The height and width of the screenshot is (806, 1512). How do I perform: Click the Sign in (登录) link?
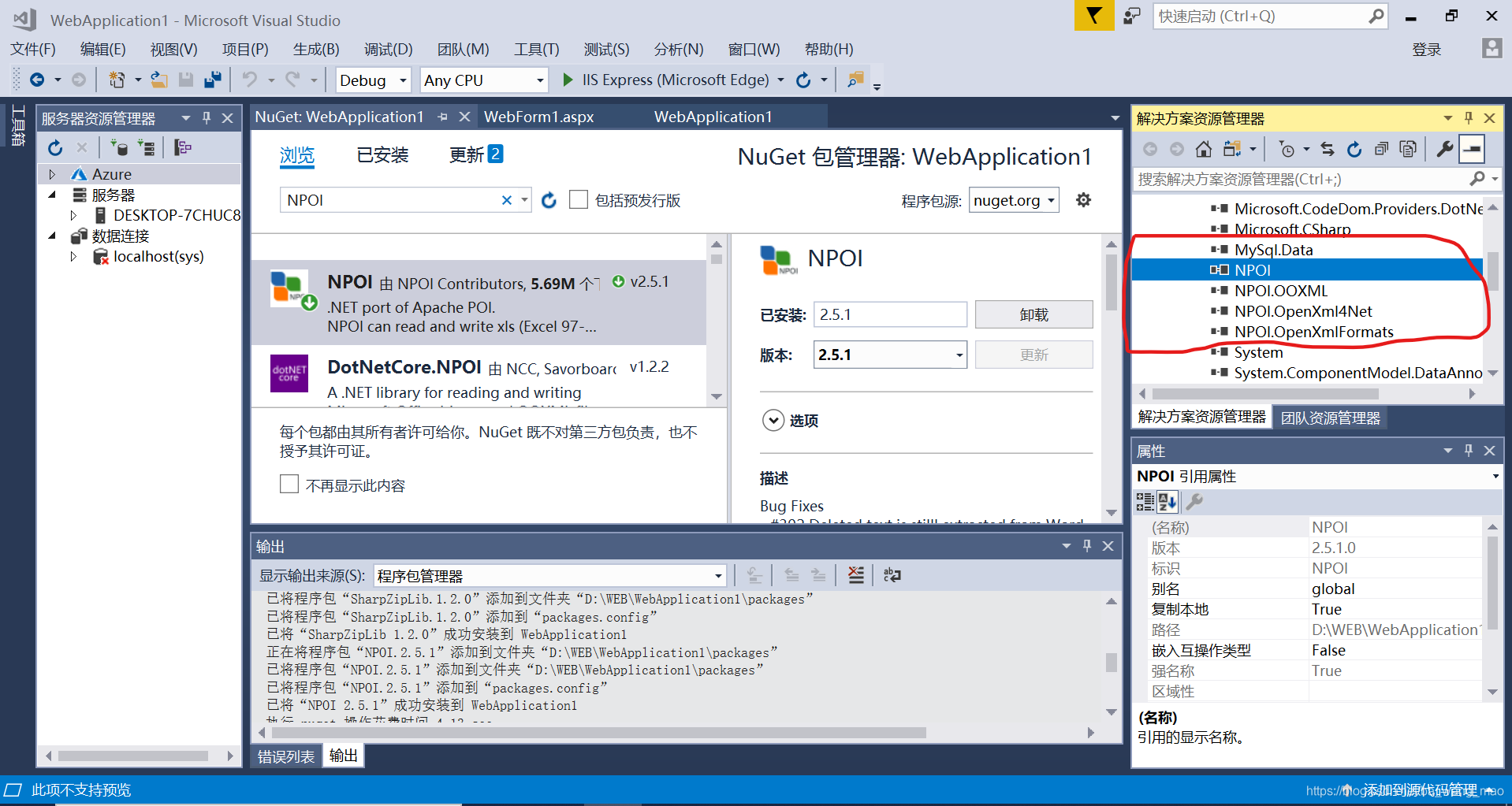click(1426, 50)
